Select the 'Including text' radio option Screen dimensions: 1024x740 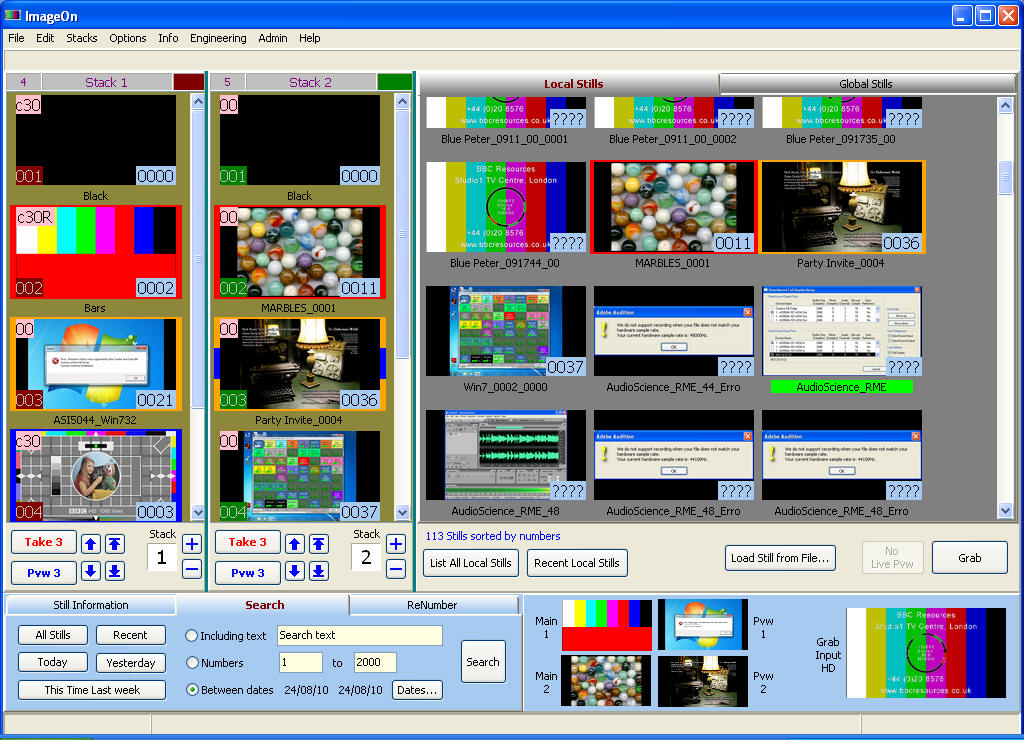point(192,636)
